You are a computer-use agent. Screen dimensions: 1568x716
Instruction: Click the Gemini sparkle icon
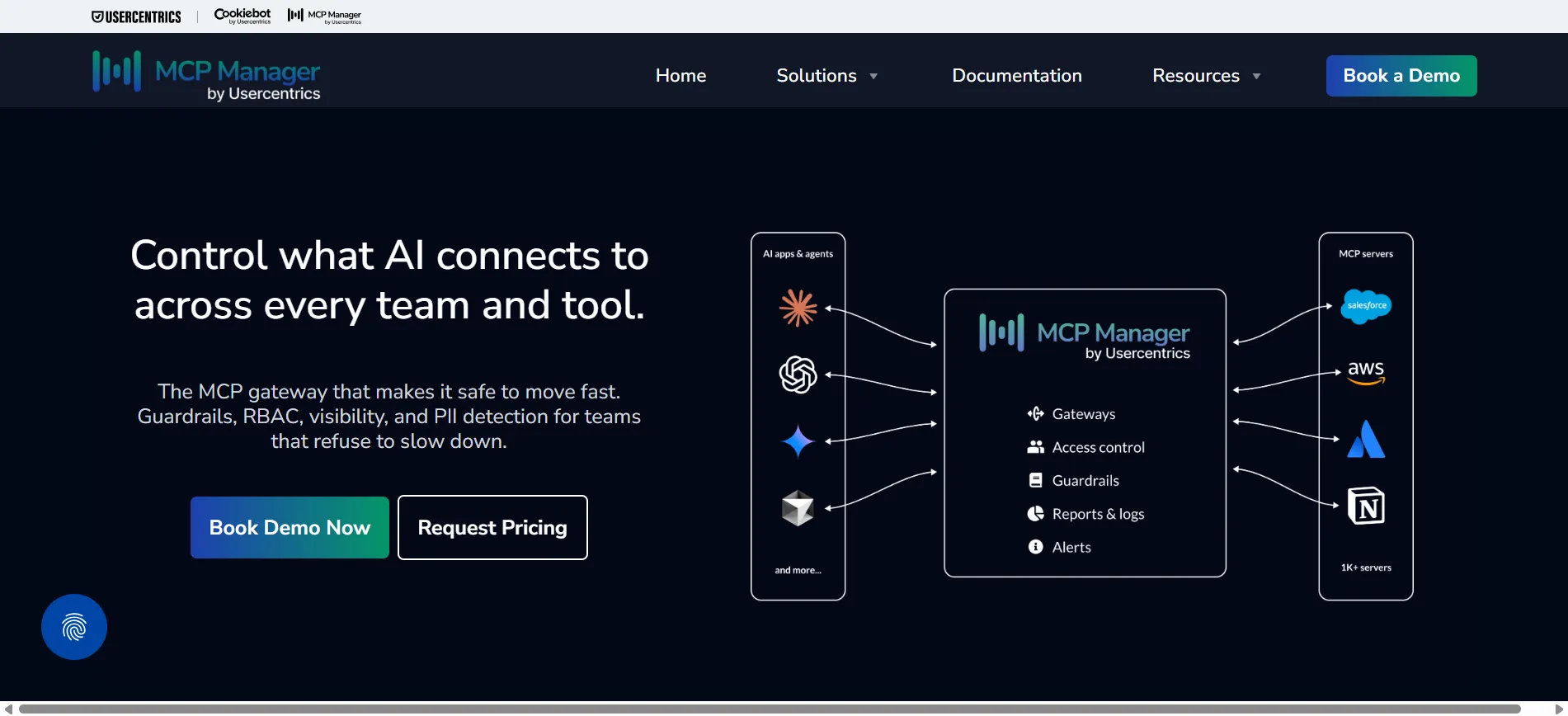[x=798, y=441]
